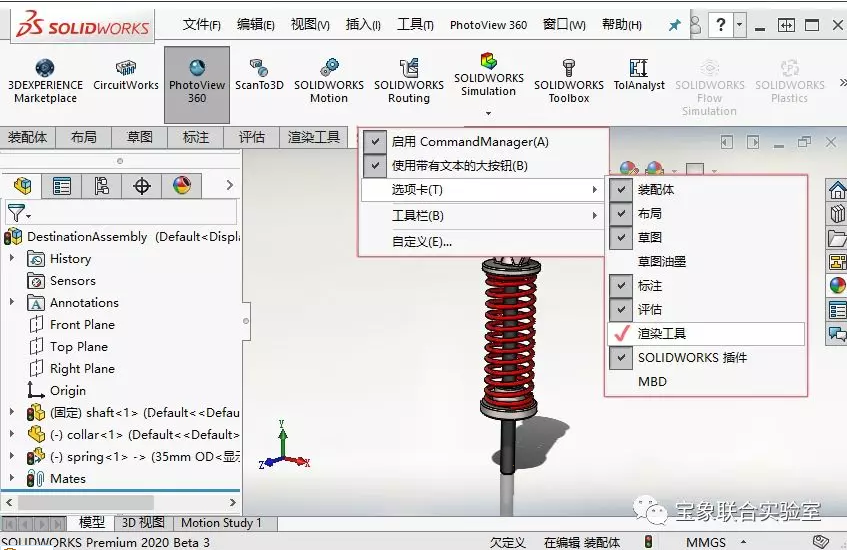Click the tree scrollbar right arrow

[x=233, y=502]
